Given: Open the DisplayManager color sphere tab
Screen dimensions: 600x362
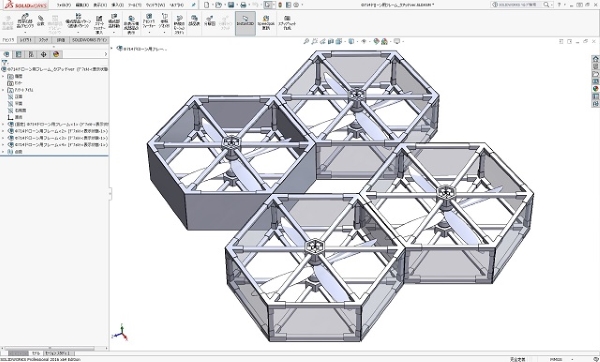Looking at the screenshot, I should click(x=56, y=54).
